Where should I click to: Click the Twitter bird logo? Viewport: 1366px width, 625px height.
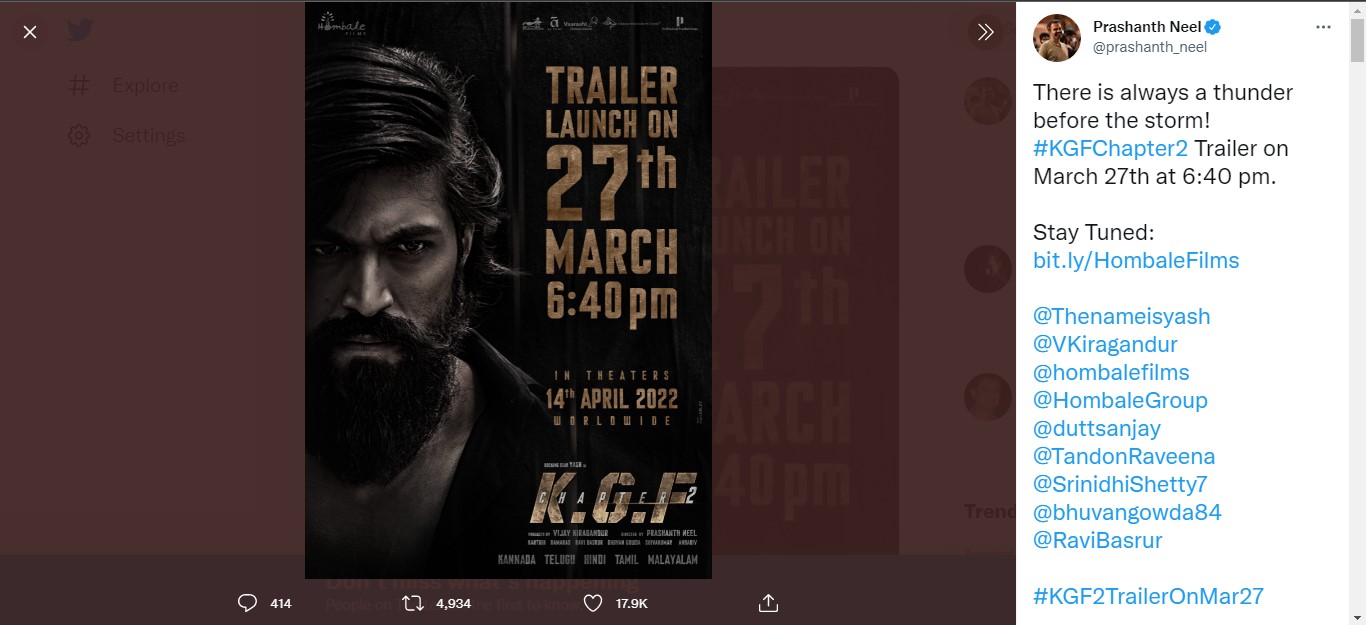pos(80,30)
